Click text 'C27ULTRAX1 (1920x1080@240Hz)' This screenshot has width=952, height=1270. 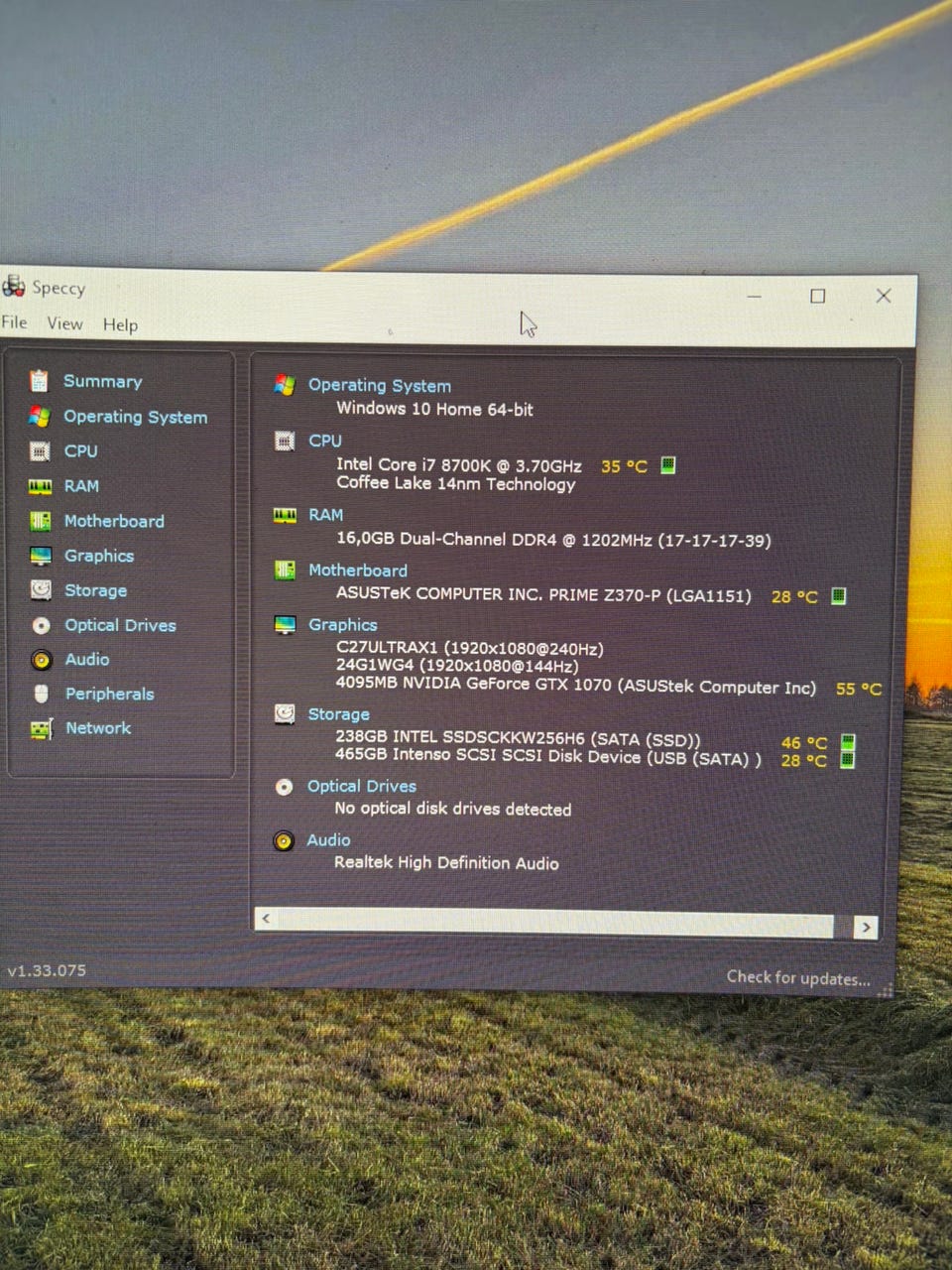point(469,648)
